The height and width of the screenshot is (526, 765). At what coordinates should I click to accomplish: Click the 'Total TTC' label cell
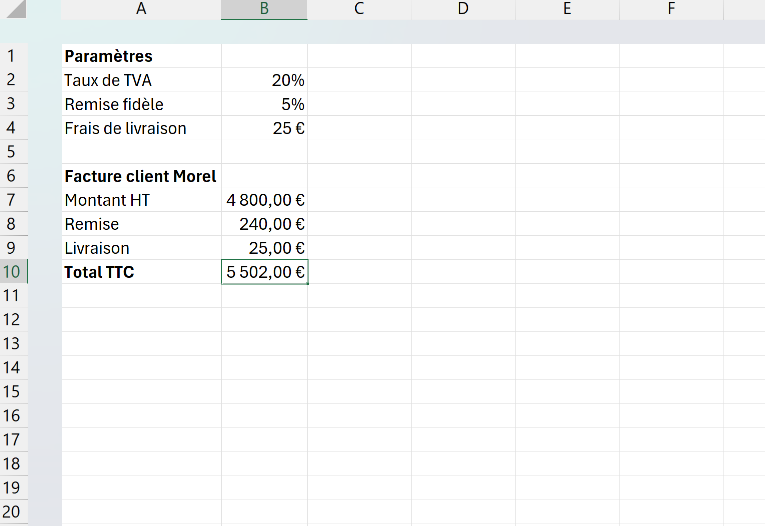tap(141, 272)
